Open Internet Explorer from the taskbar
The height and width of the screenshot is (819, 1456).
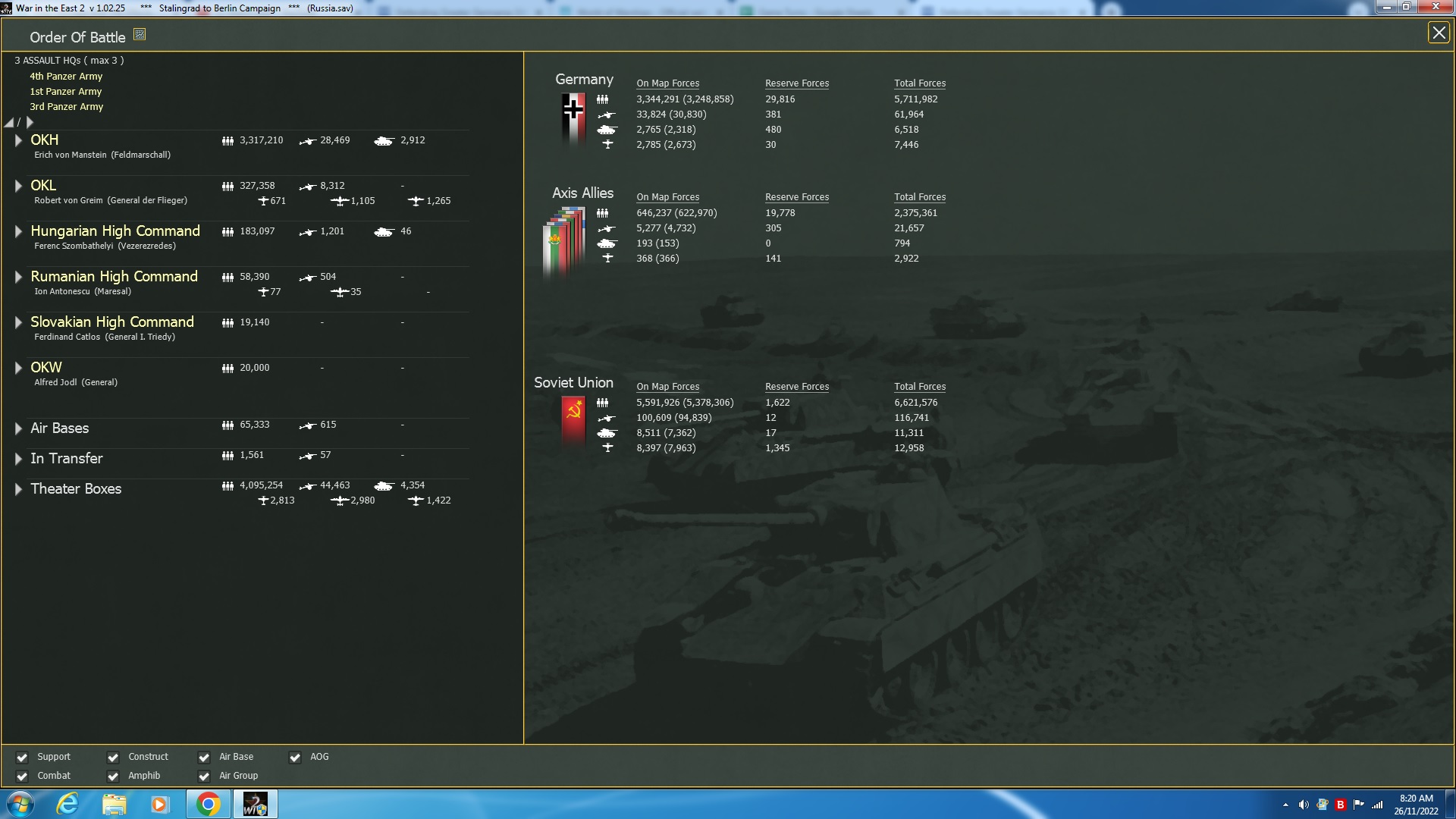pyautogui.click(x=68, y=804)
